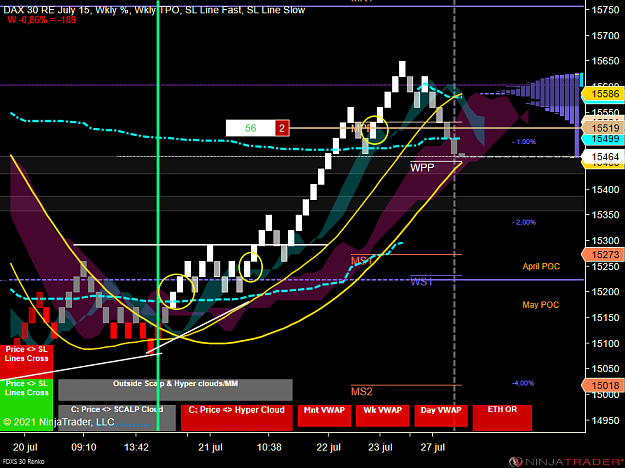Click the W -0,86% = -189 readout
This screenshot has width=625, height=468.
41,20
